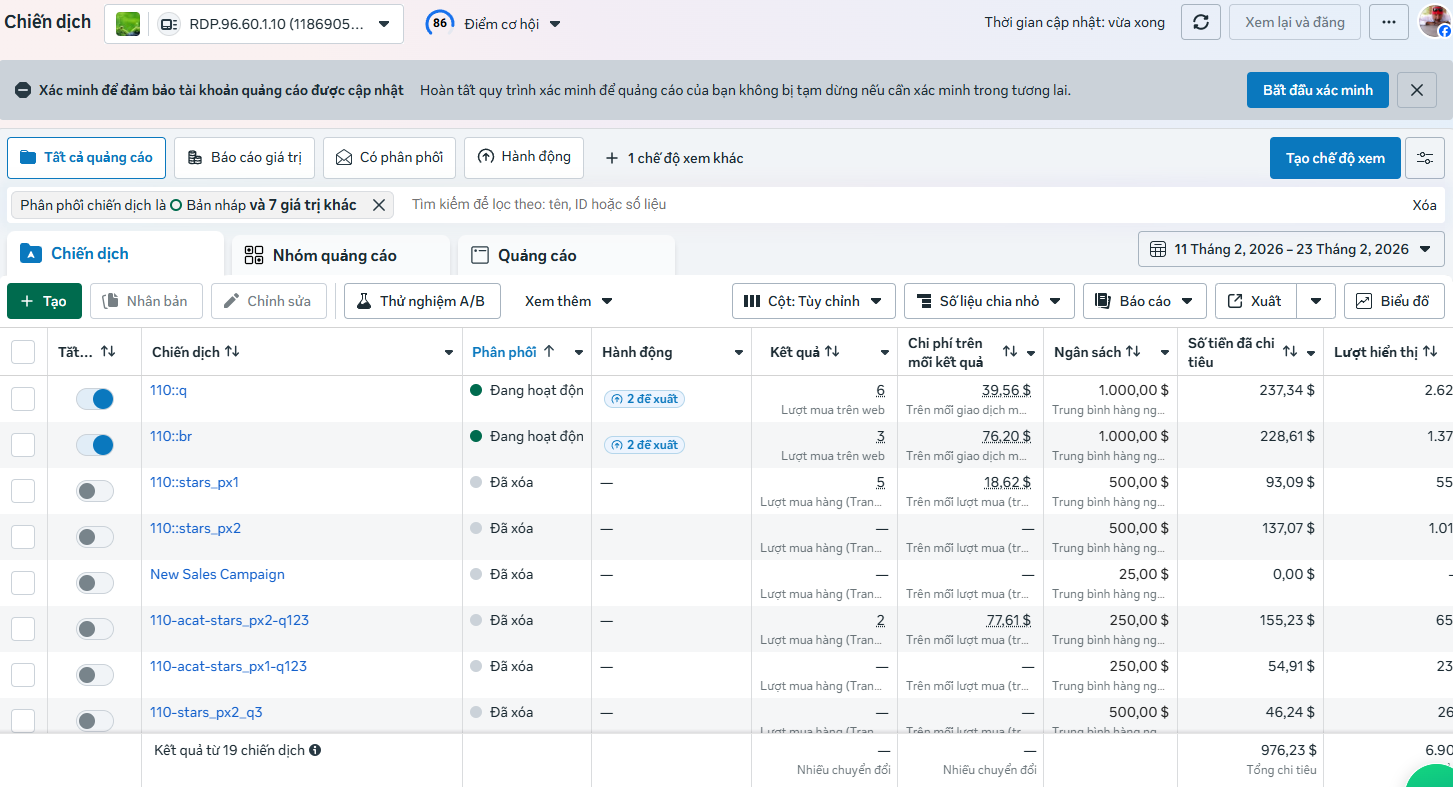Click the opportunity score circle showing 86
The height and width of the screenshot is (787, 1453).
tap(439, 23)
